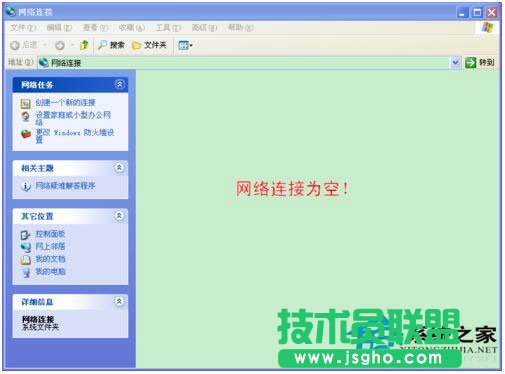Go up one folder level icon
Image resolution: width=505 pixels, height=374 pixels.
[84, 45]
